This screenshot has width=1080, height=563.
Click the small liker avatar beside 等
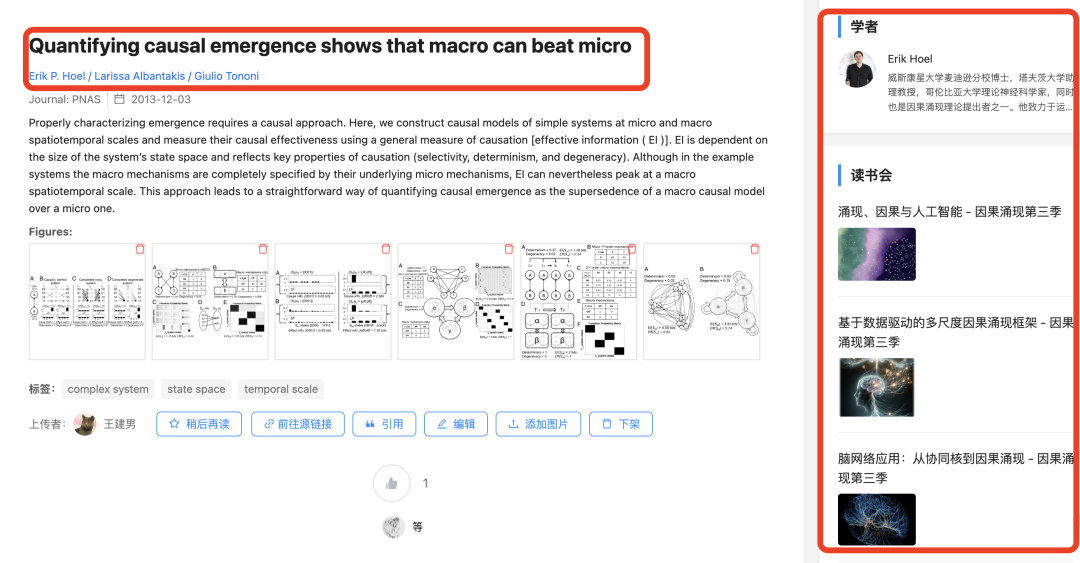(395, 526)
